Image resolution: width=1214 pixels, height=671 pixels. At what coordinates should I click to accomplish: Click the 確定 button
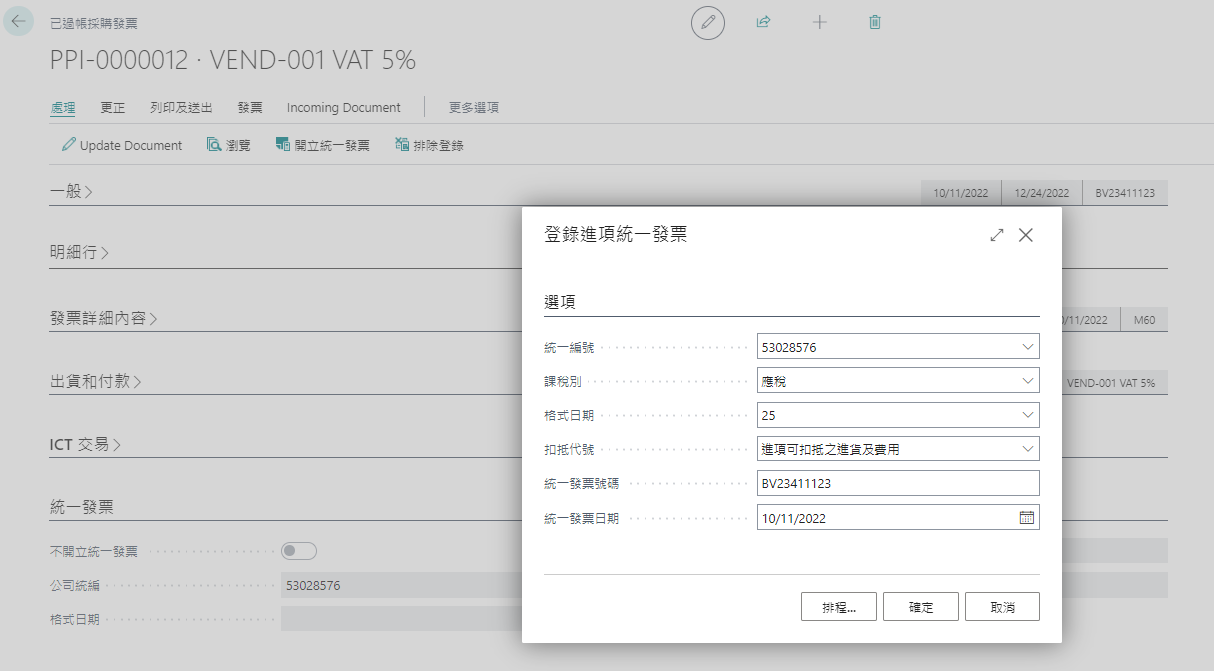[921, 607]
